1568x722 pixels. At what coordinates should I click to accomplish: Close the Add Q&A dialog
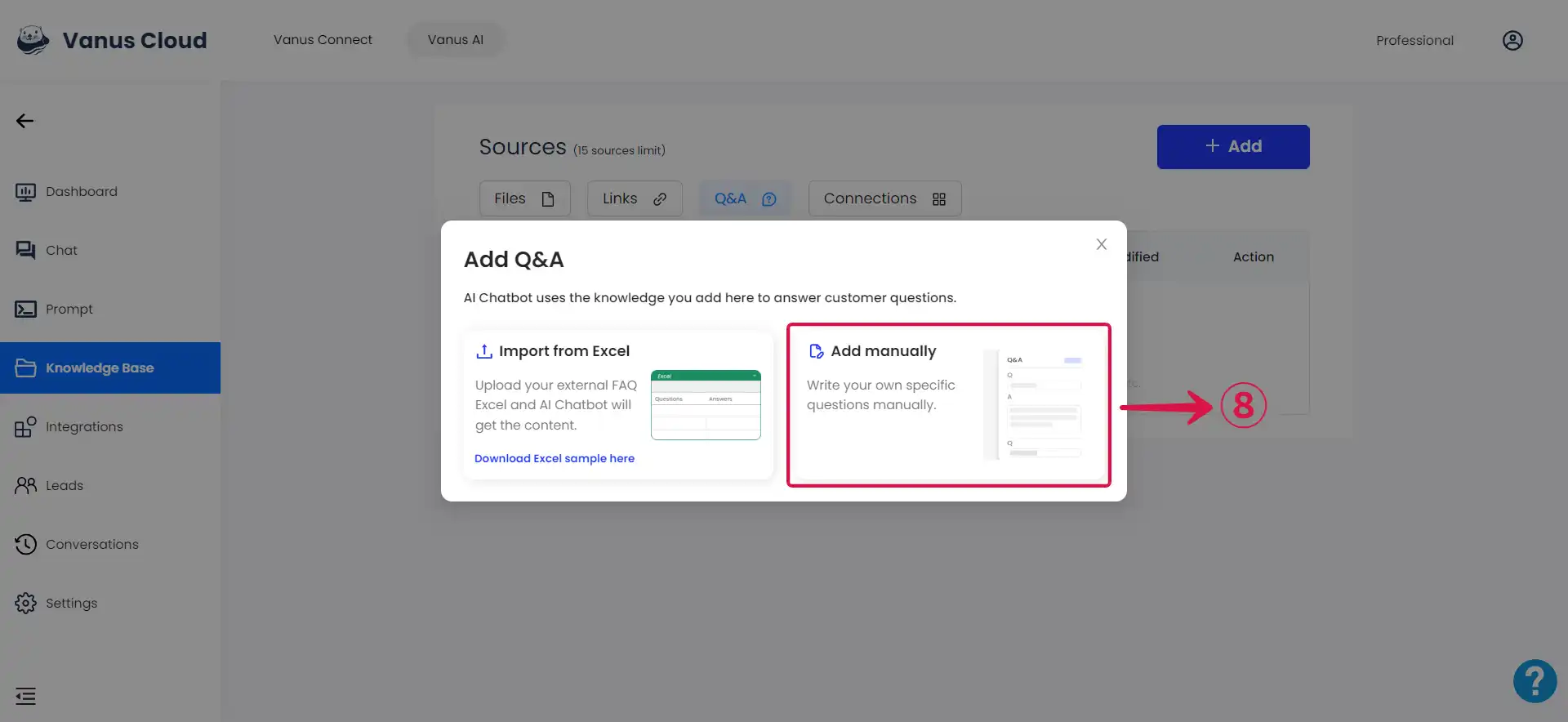pyautogui.click(x=1102, y=244)
